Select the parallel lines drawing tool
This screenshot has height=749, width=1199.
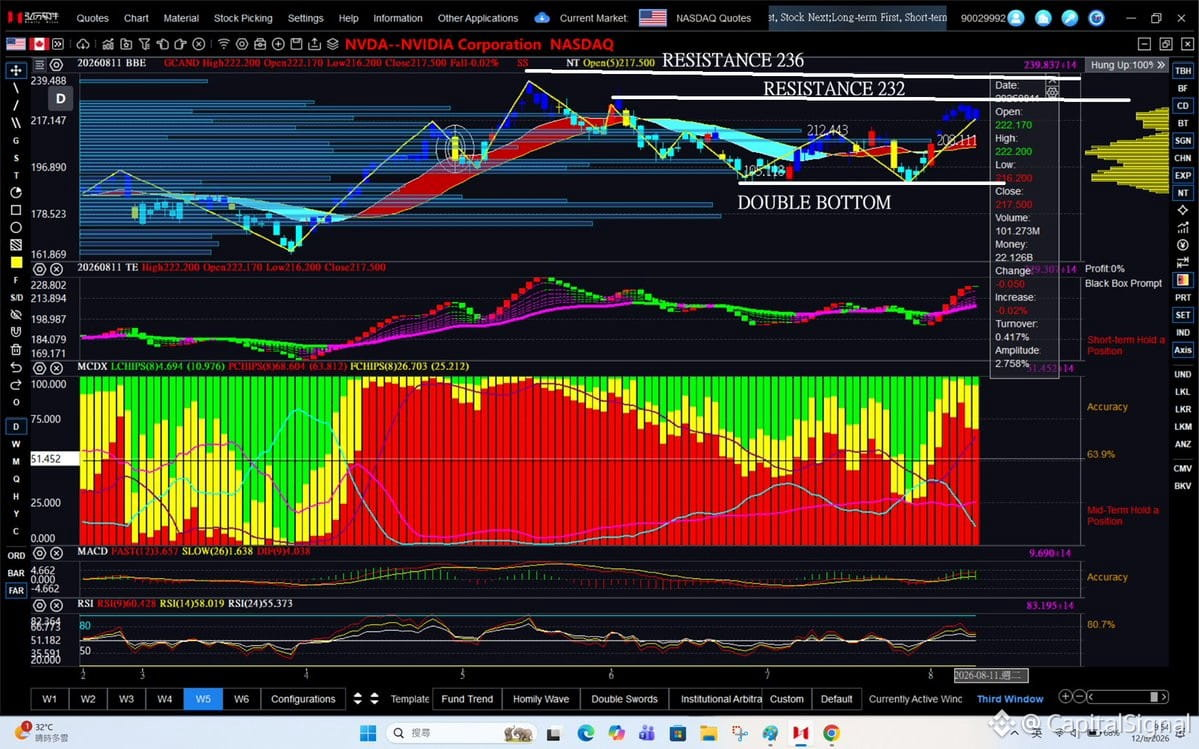click(x=15, y=122)
